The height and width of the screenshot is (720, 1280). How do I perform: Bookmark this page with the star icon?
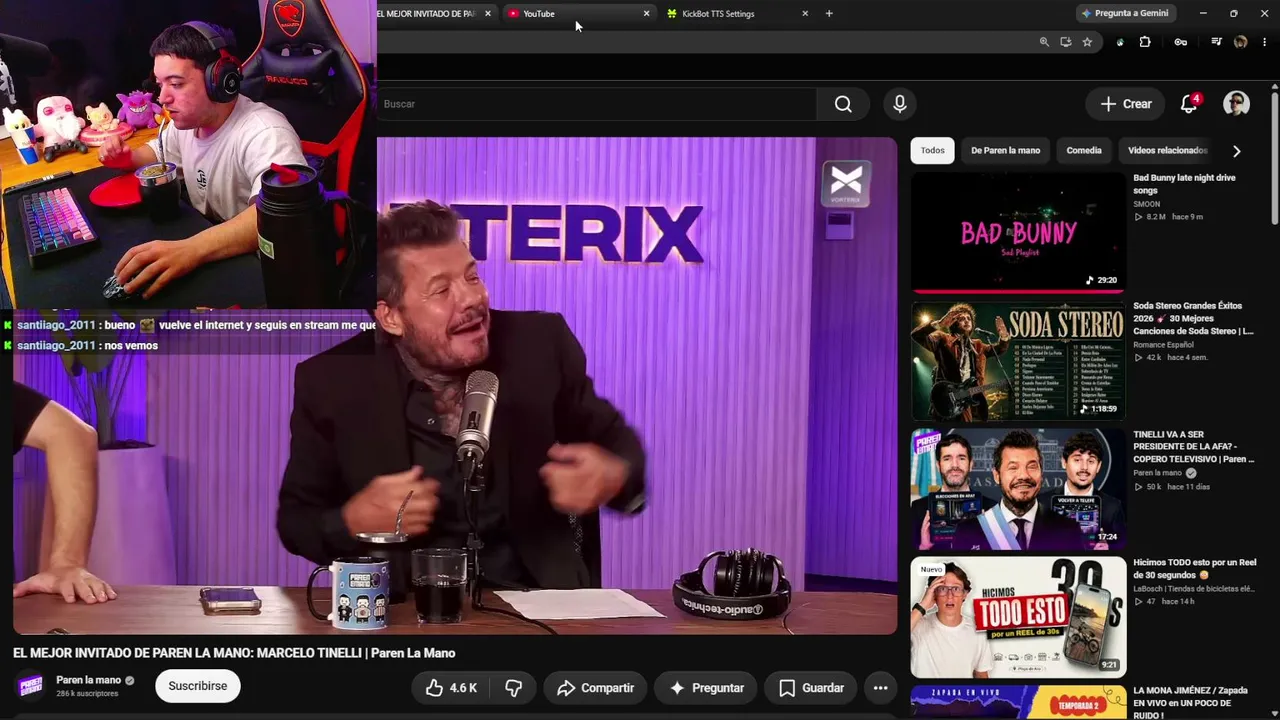point(1087,42)
